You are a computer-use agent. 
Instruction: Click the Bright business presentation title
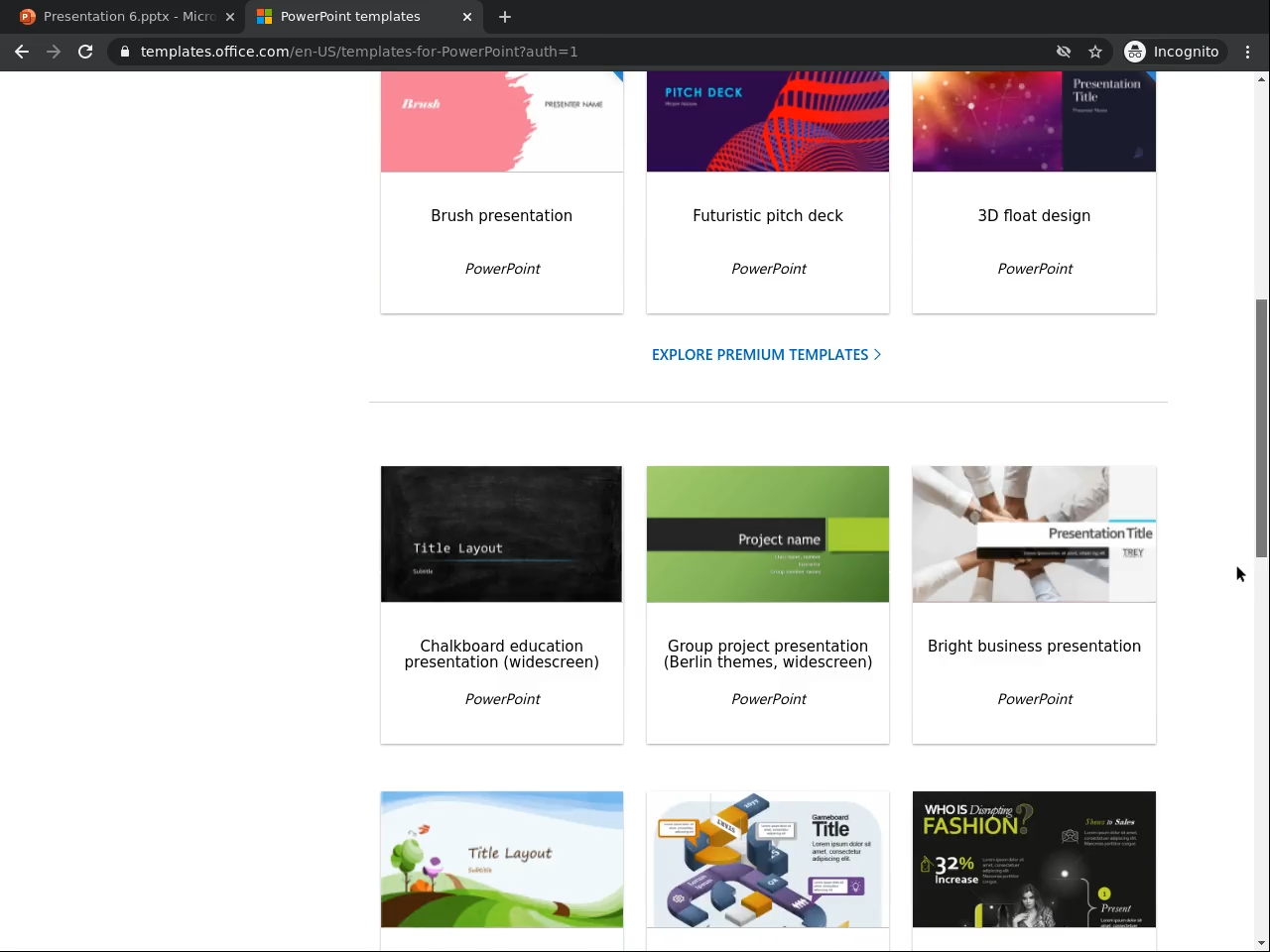click(x=1034, y=647)
